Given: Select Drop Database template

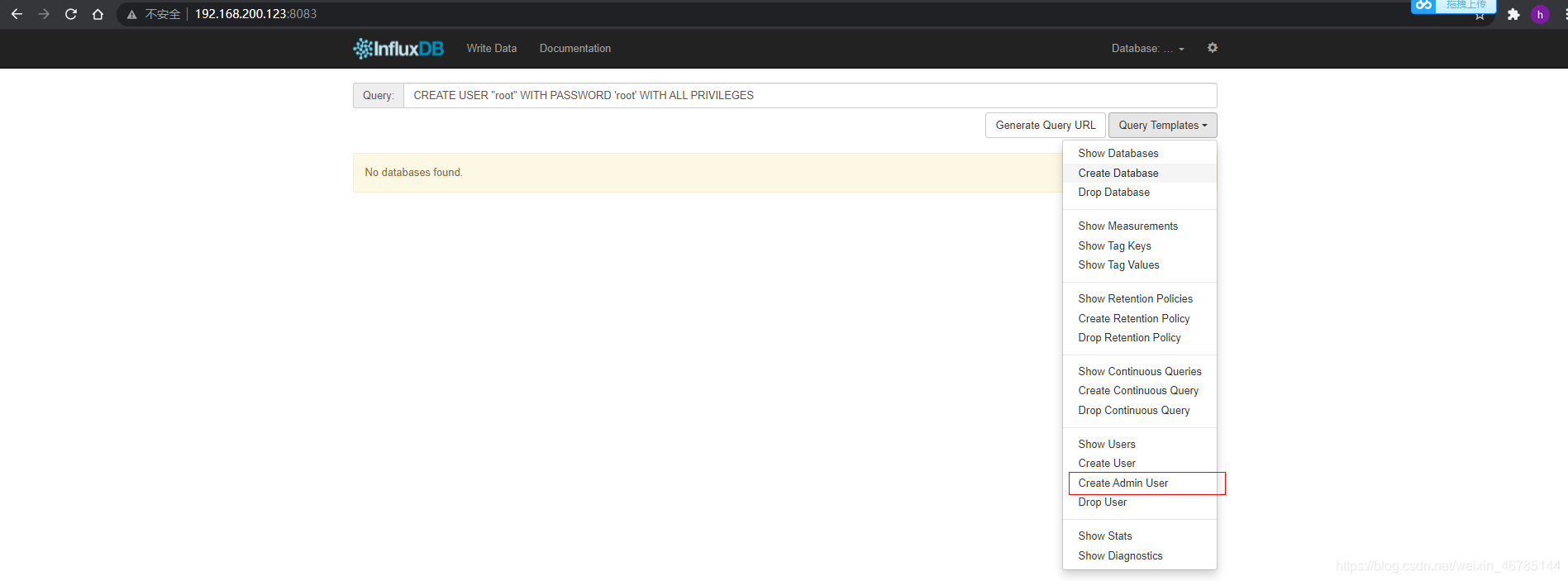Looking at the screenshot, I should pyautogui.click(x=1139, y=193).
